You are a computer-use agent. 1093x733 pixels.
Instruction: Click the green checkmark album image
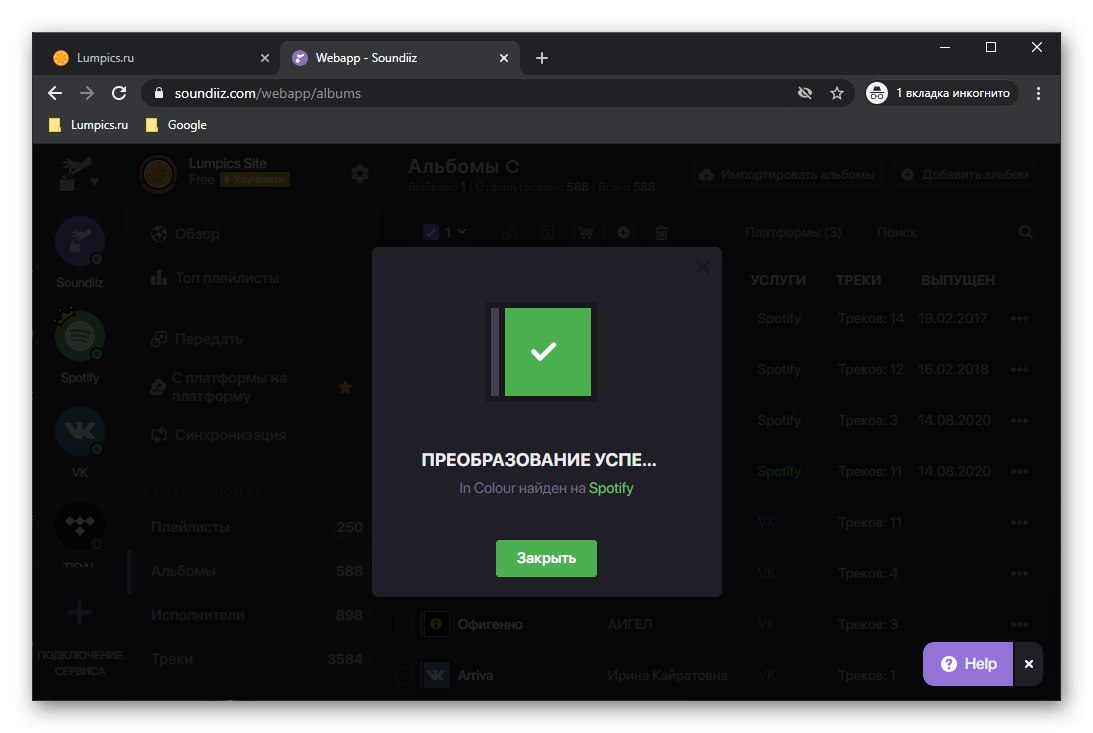point(541,352)
